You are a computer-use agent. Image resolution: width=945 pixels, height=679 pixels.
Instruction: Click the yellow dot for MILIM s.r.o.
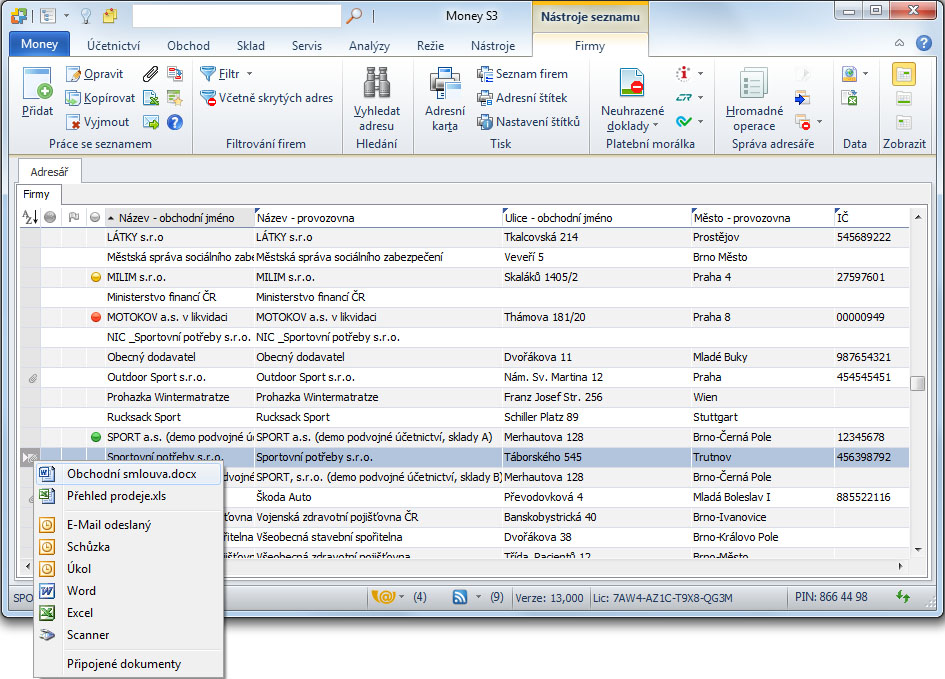click(95, 277)
